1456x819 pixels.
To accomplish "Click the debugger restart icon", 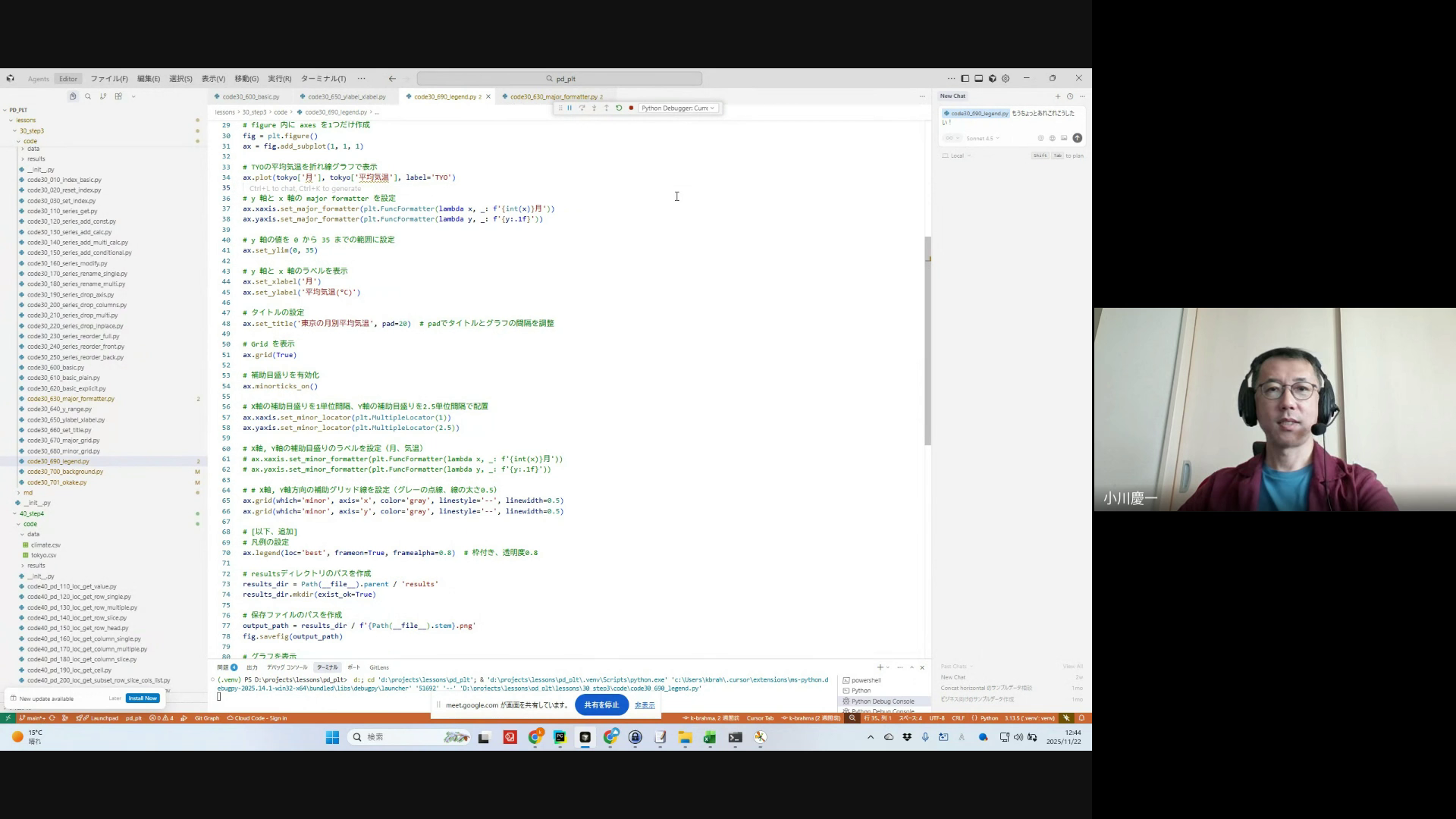I will click(x=619, y=108).
